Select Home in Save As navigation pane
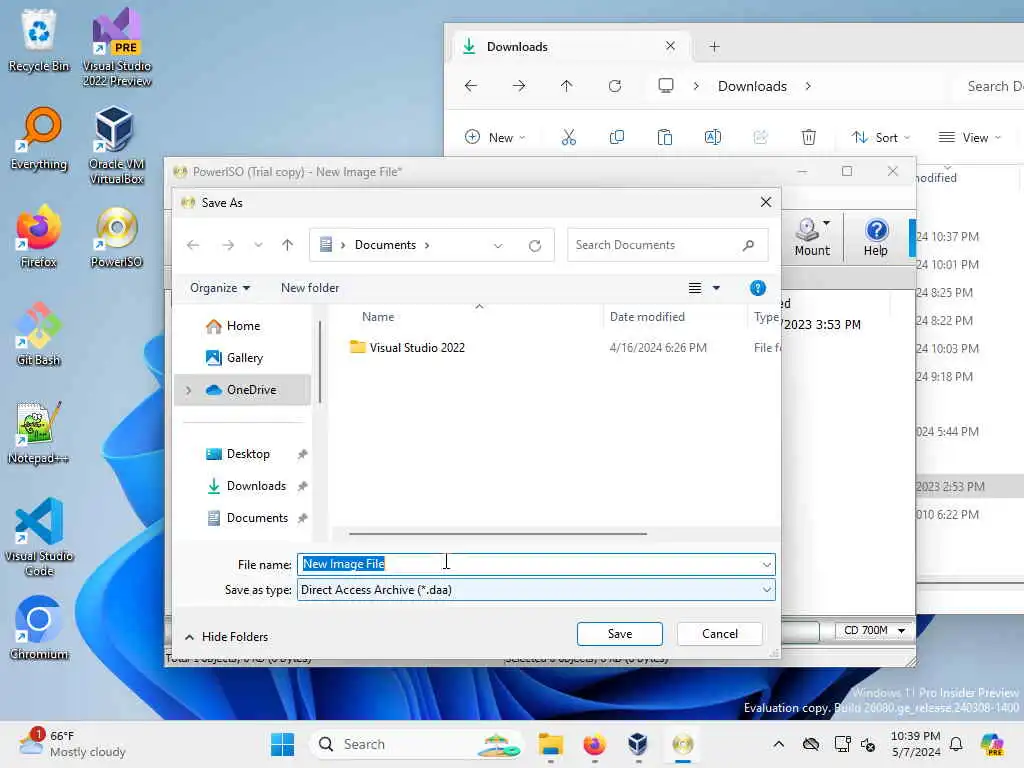1024x768 pixels. [242, 326]
